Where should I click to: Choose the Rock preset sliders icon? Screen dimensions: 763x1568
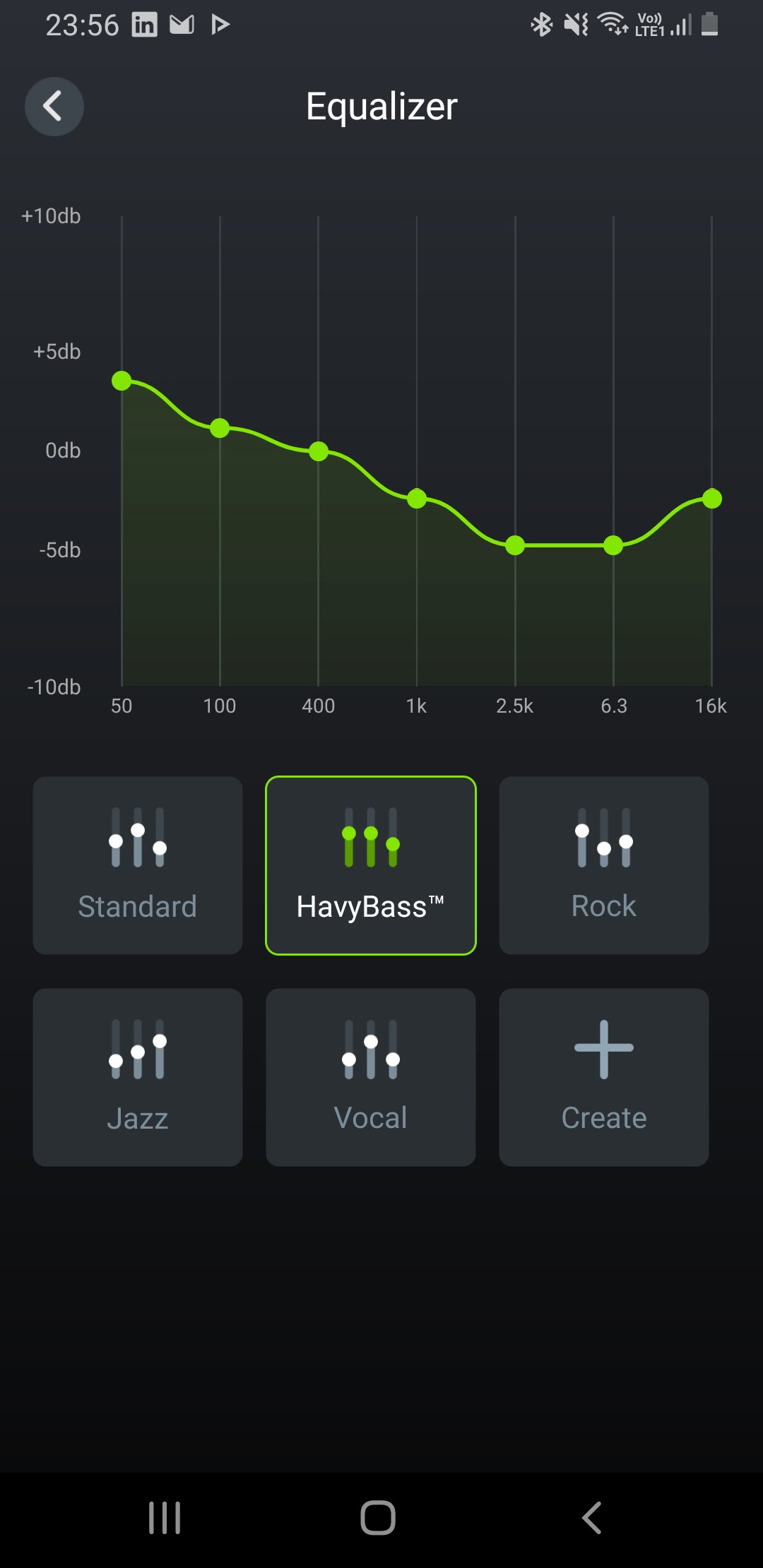[x=604, y=838]
